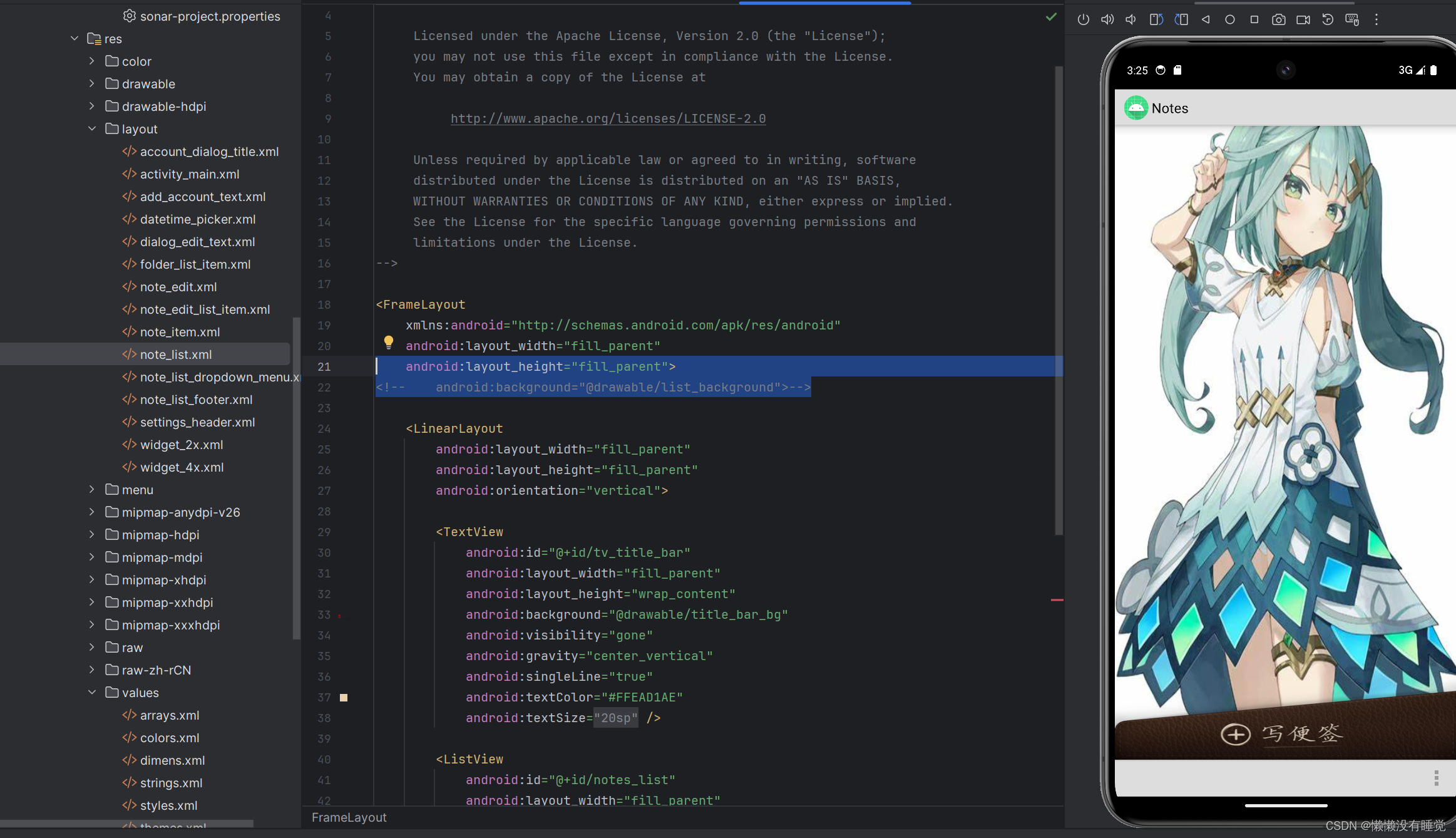
Task: Click the emulator volume down icon
Action: click(x=1130, y=19)
